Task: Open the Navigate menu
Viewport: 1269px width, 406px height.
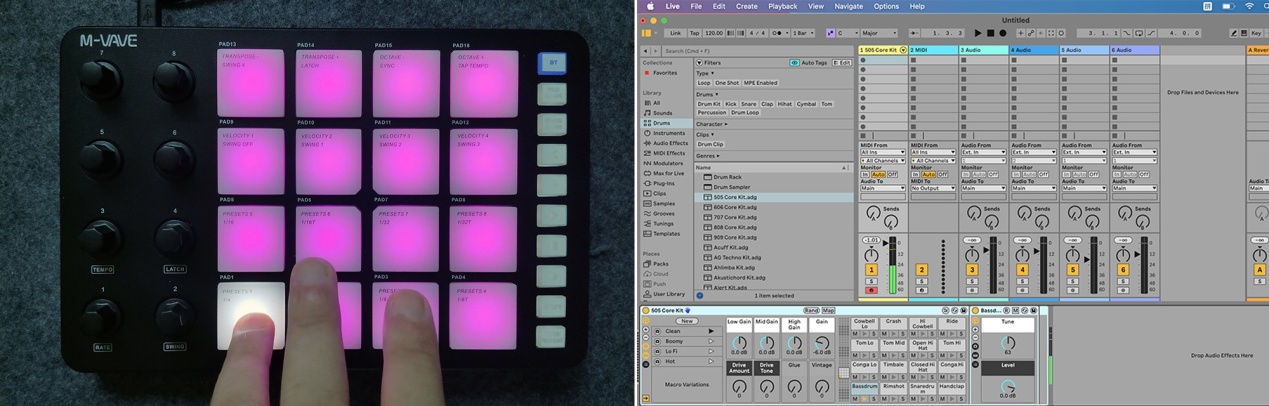Action: (x=848, y=6)
